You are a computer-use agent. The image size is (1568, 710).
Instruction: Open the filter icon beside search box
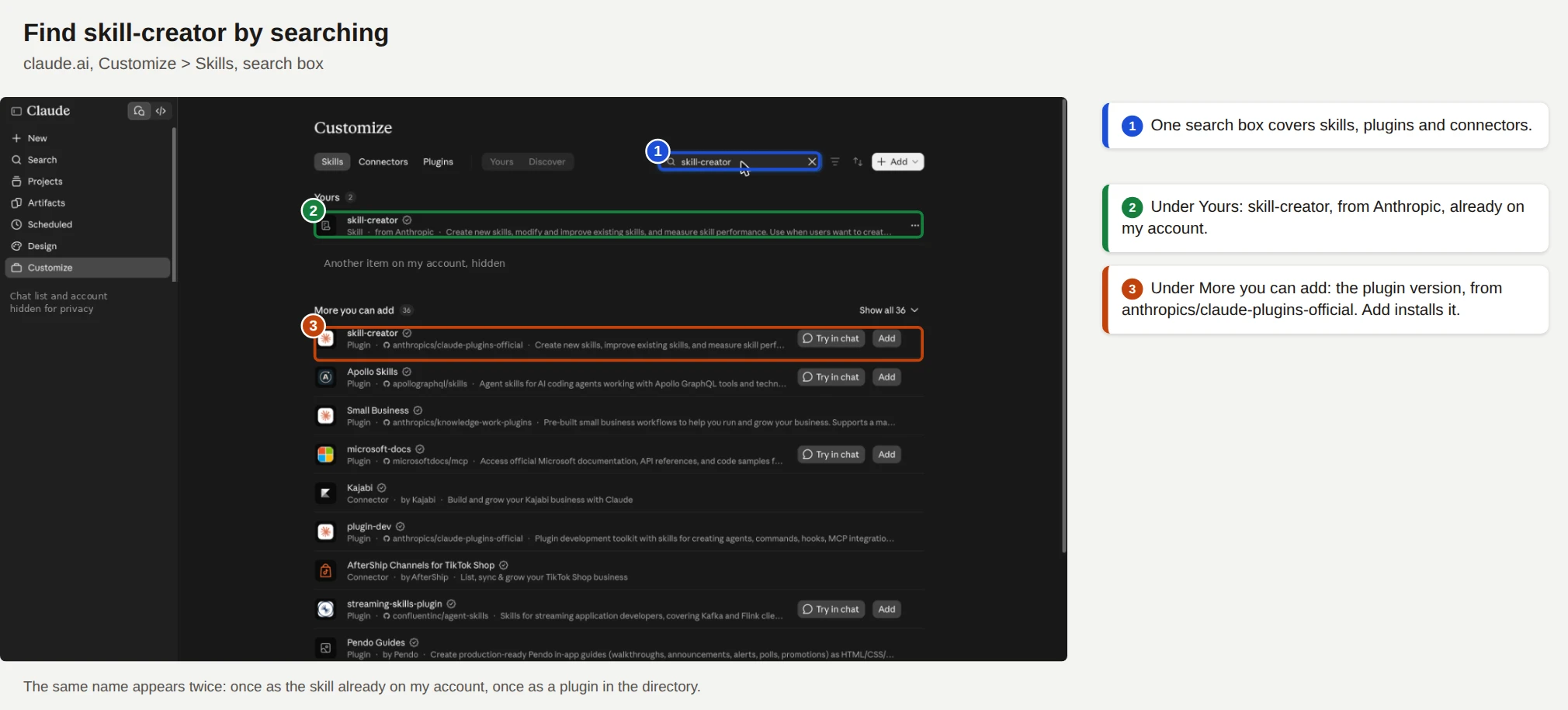point(835,161)
